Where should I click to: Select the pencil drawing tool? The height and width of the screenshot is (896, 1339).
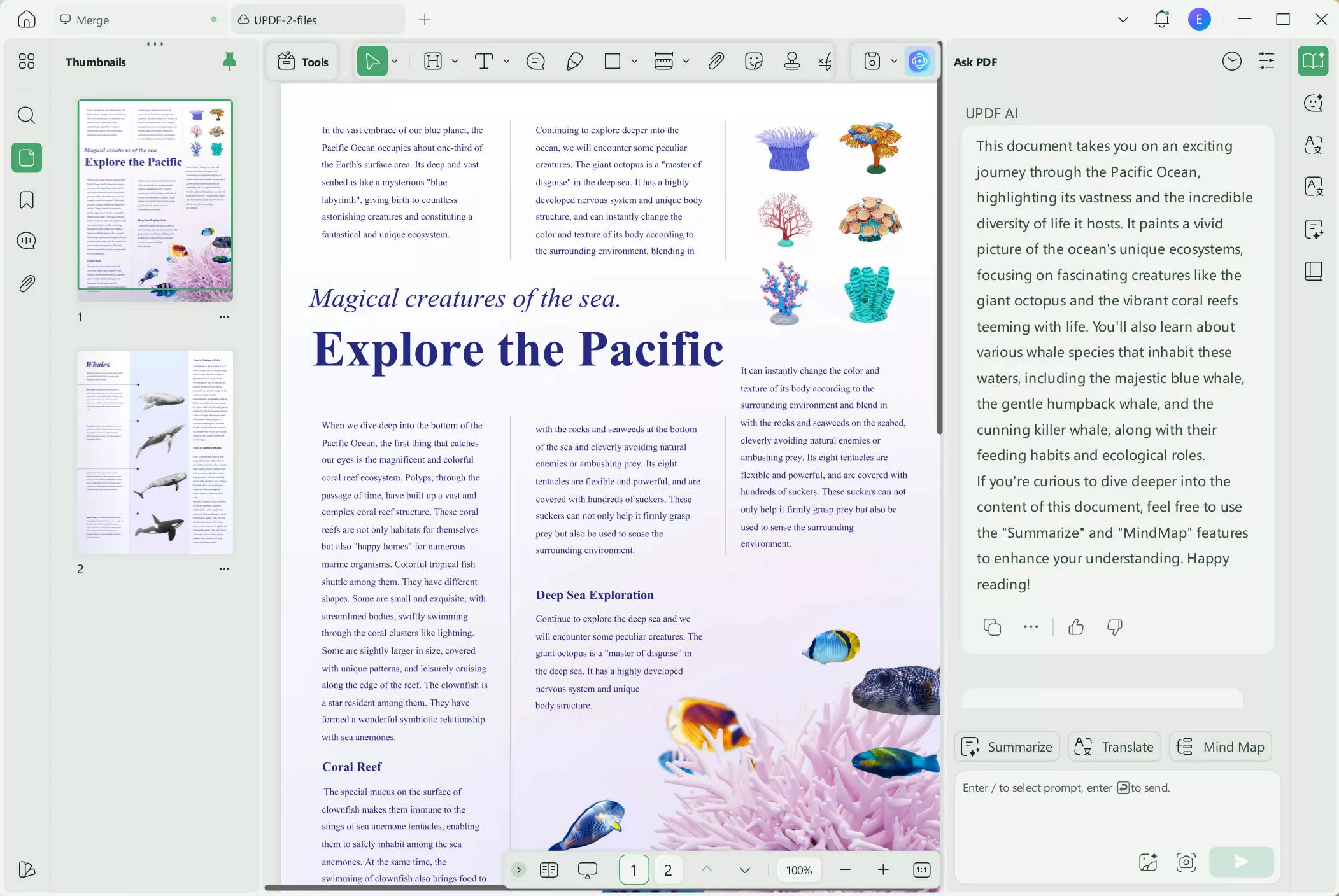[x=574, y=61]
